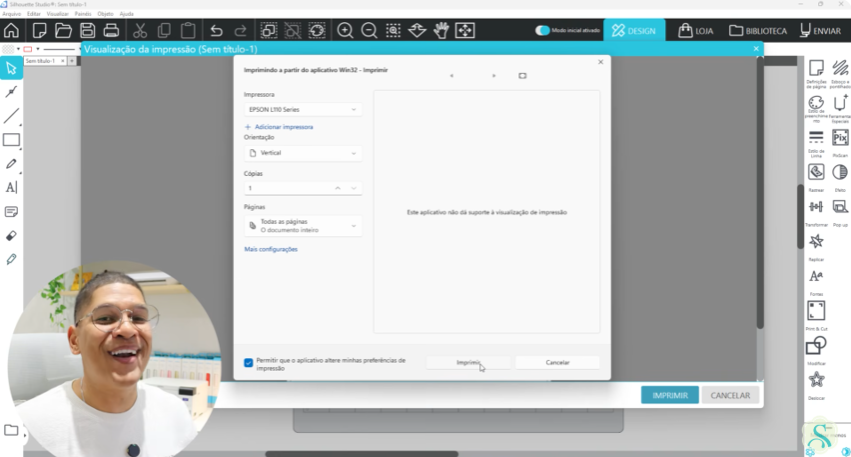The height and width of the screenshot is (457, 851).
Task: Click the transparent fill color swatch
Action: click(x=8, y=49)
